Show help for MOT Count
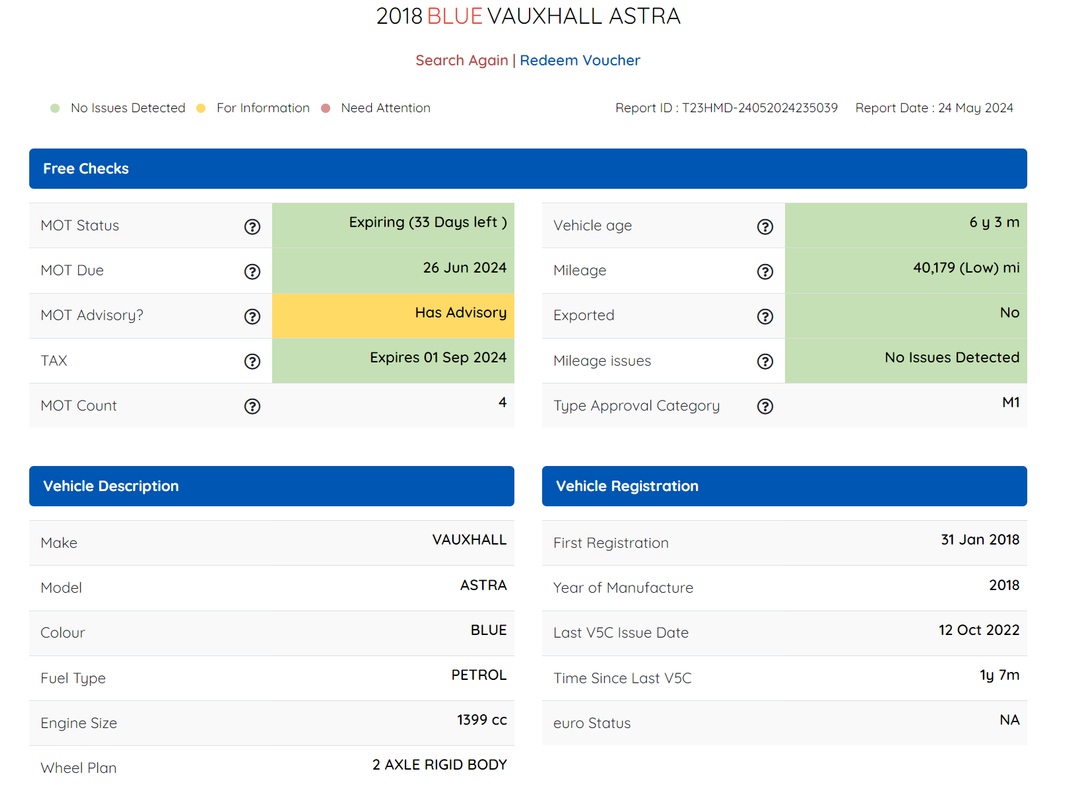 point(253,407)
